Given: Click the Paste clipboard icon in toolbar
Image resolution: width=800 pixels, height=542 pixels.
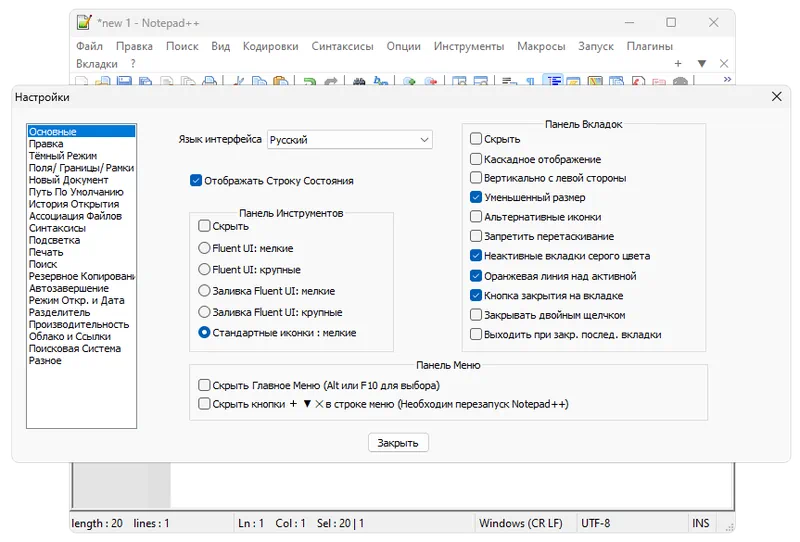Looking at the screenshot, I should (280, 81).
